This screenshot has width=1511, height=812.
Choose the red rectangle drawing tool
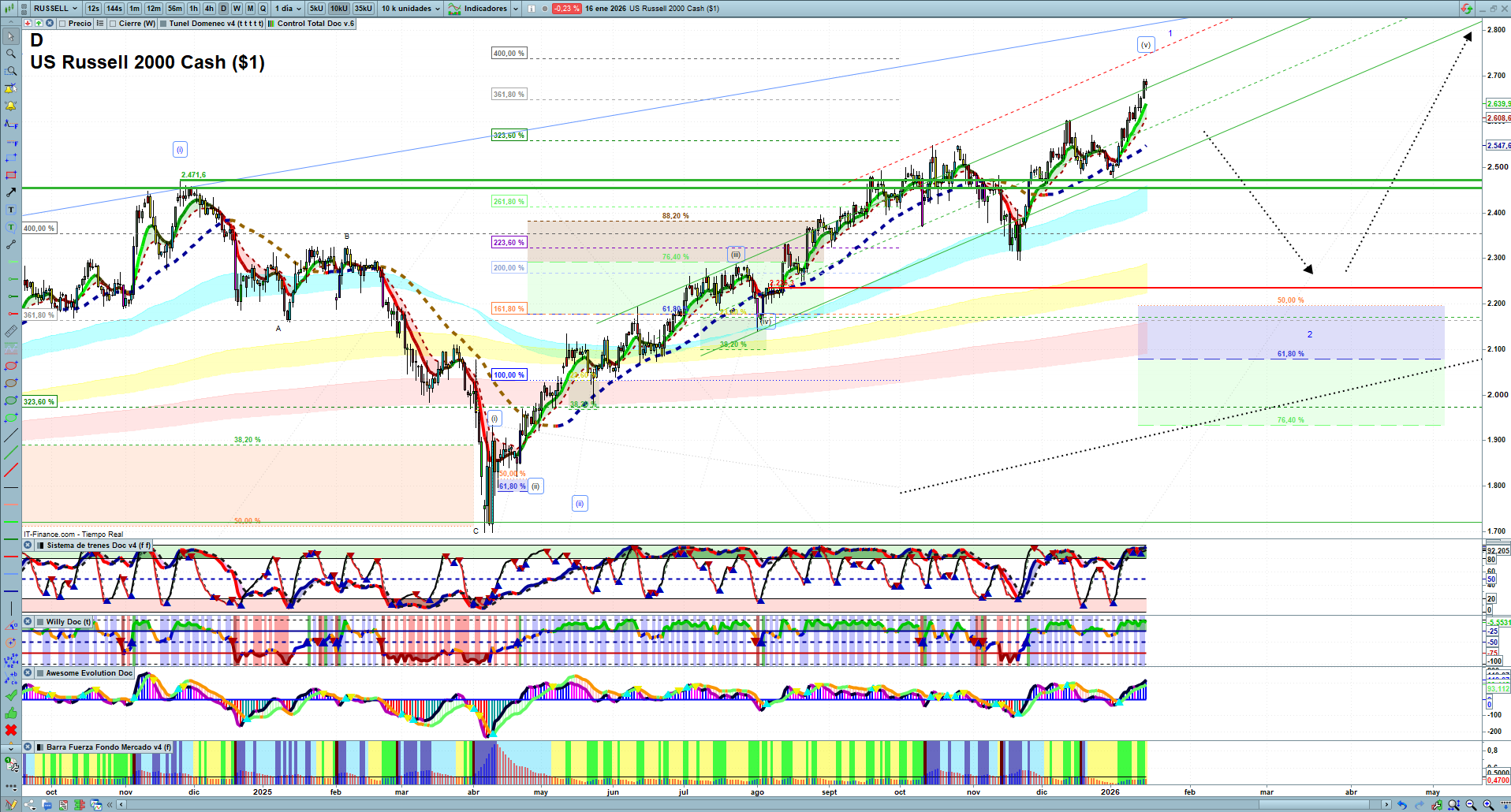(11, 175)
